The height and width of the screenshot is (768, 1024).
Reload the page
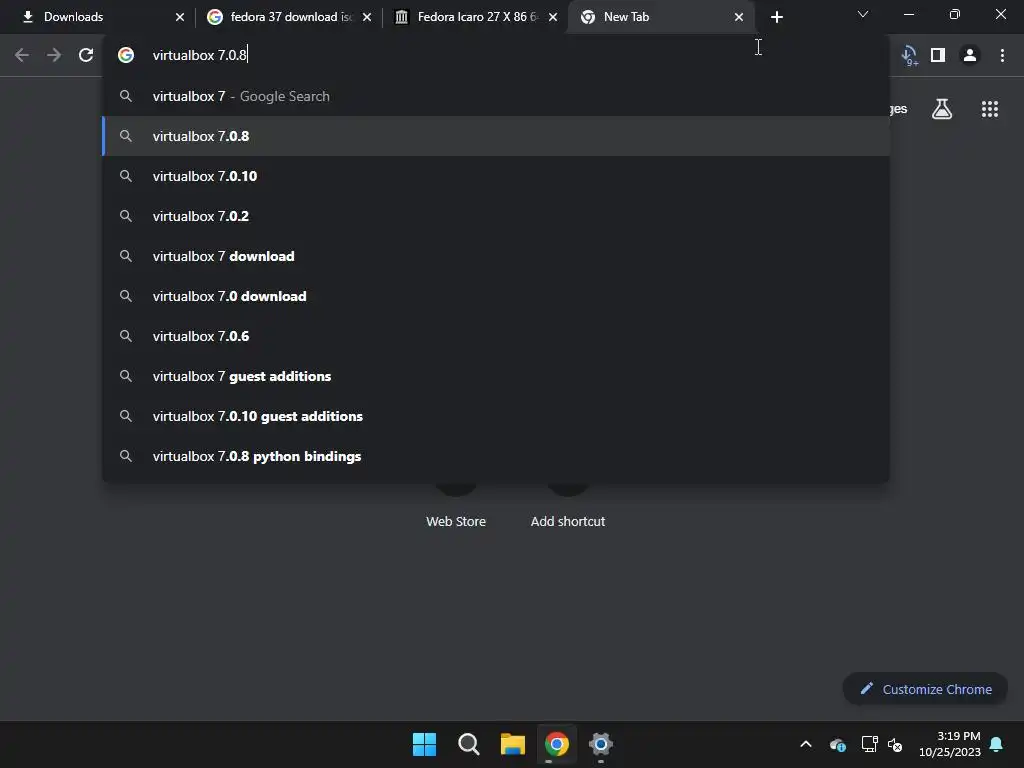pos(86,55)
